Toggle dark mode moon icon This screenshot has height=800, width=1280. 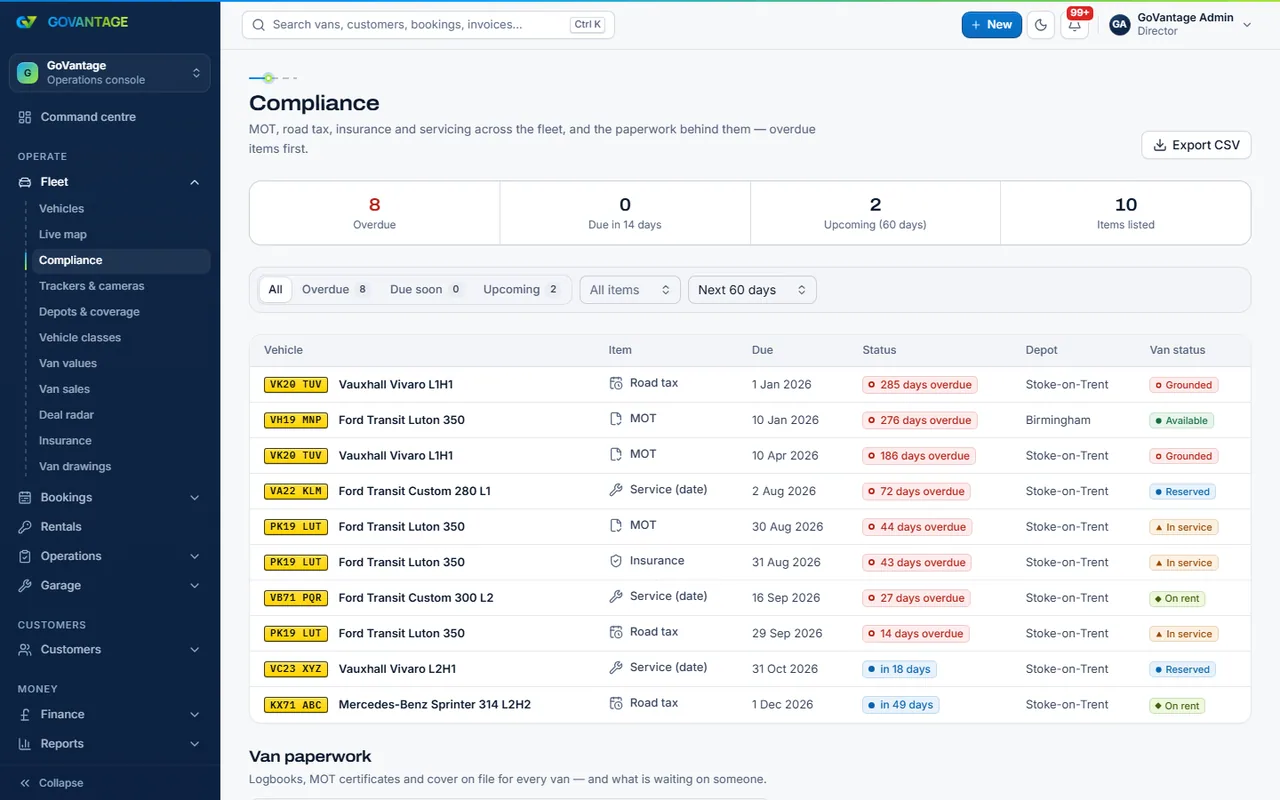coord(1041,25)
